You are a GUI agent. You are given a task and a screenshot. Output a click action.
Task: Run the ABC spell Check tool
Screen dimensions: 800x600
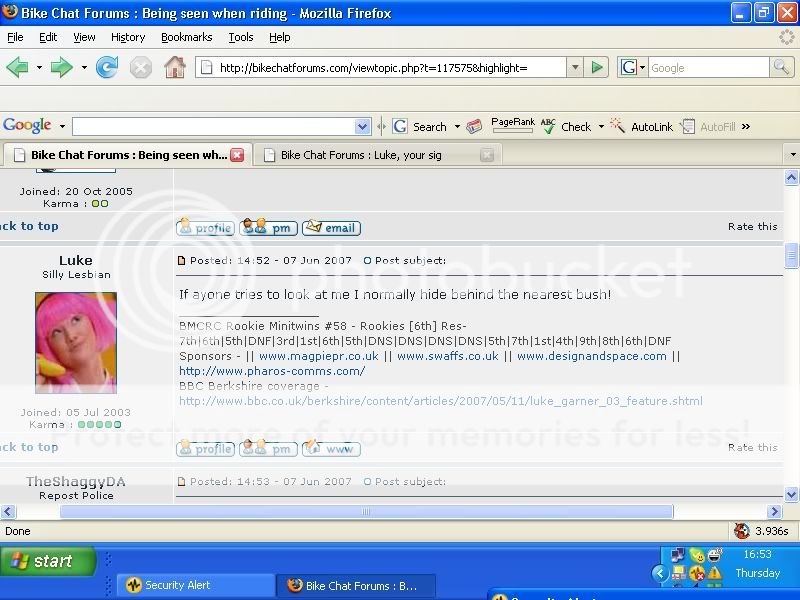pos(567,127)
